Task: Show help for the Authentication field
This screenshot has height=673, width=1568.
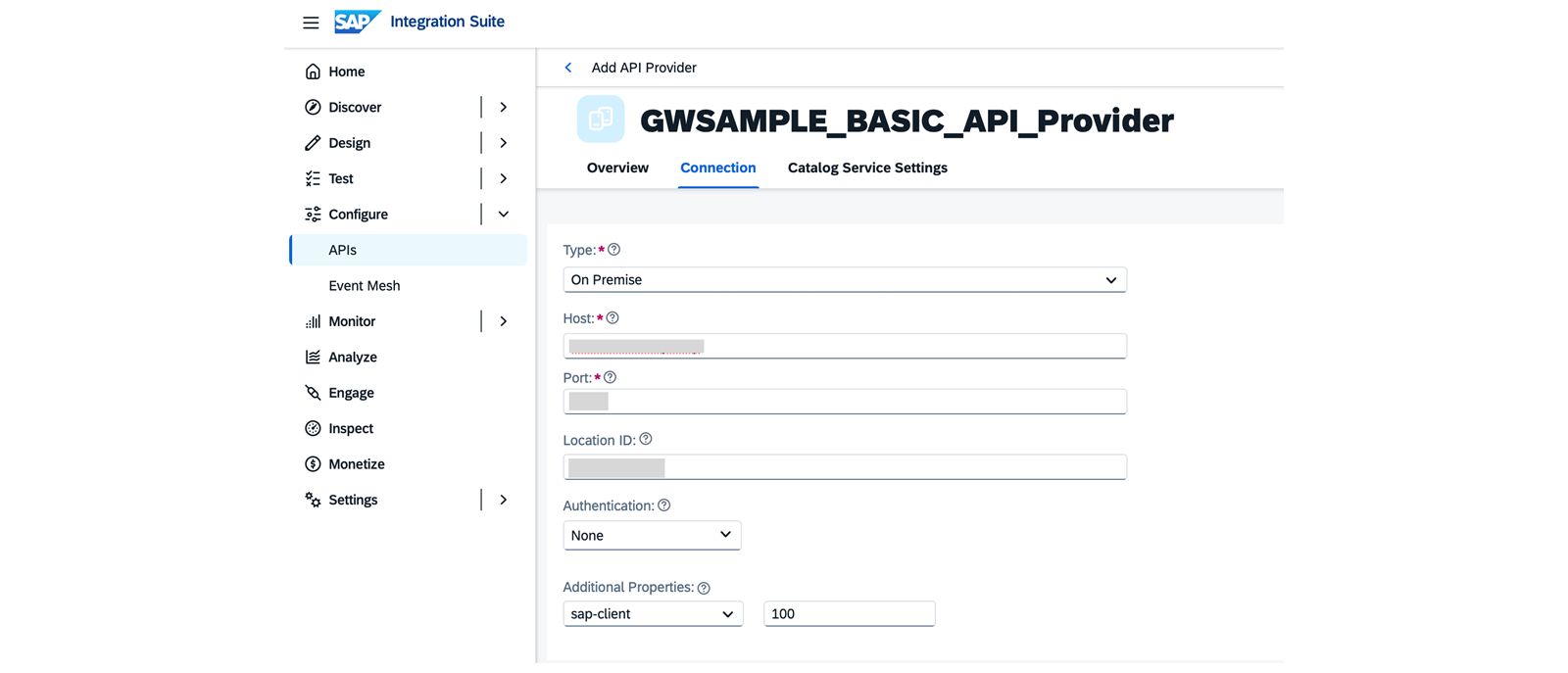Action: (x=664, y=505)
